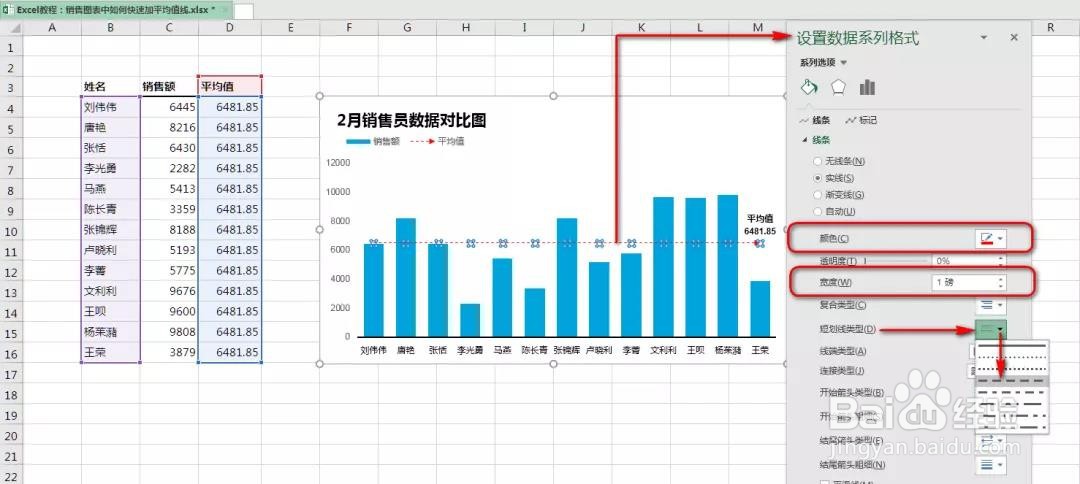Select column header D
The width and height of the screenshot is (1080, 484).
[x=230, y=28]
